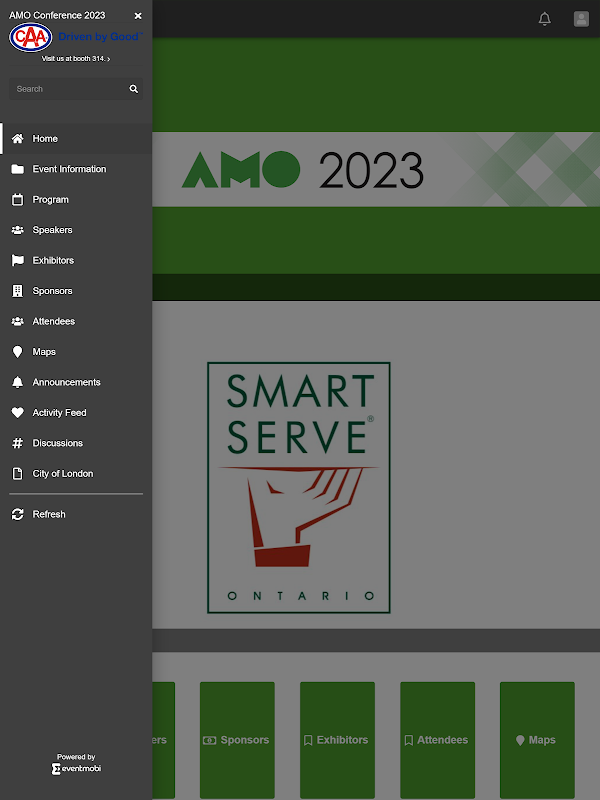Click the Maps tile pin icon
This screenshot has width=600, height=800.
coord(520,740)
